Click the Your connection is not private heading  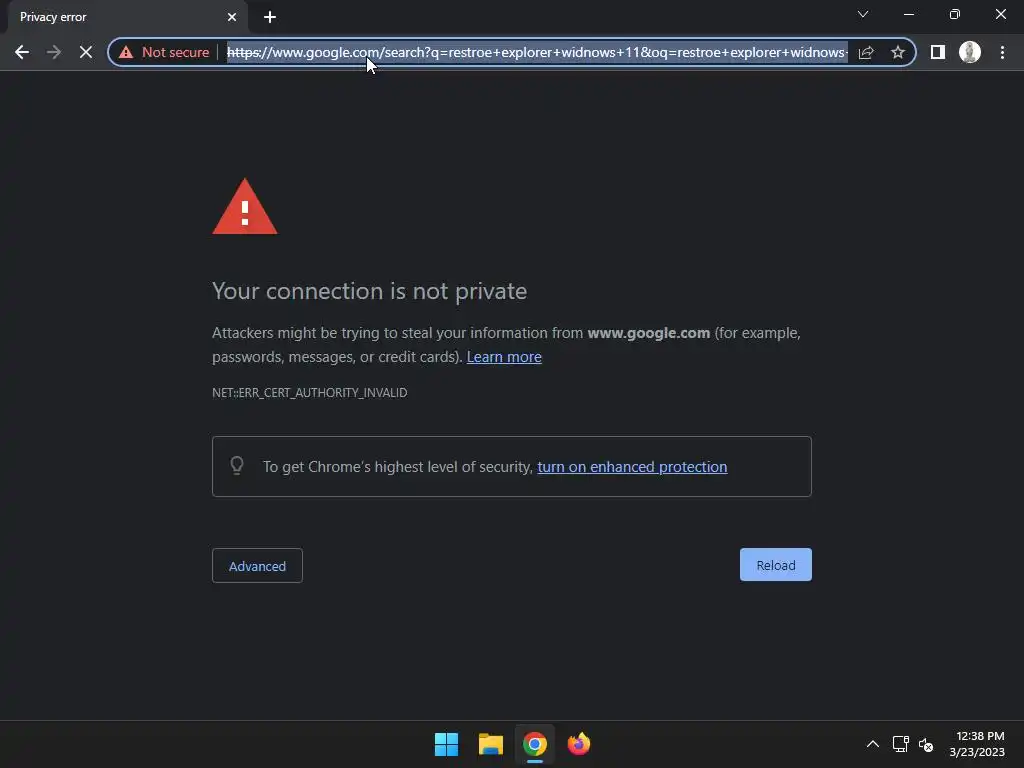370,291
